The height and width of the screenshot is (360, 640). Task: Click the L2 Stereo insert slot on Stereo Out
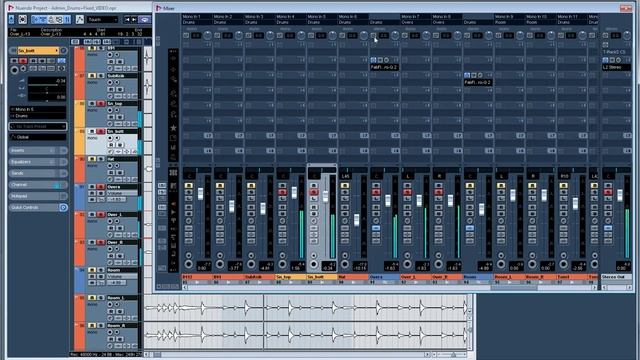coord(616,67)
